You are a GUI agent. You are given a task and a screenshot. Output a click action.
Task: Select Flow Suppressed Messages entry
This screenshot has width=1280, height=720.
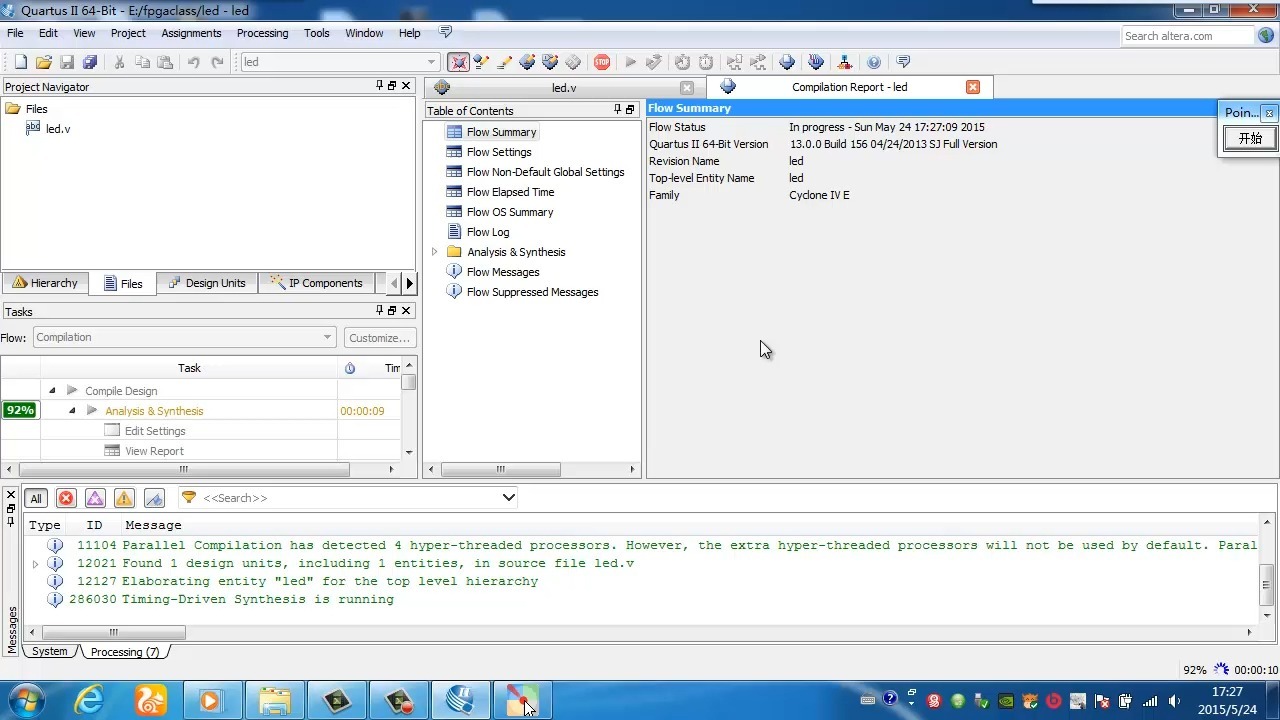click(532, 292)
